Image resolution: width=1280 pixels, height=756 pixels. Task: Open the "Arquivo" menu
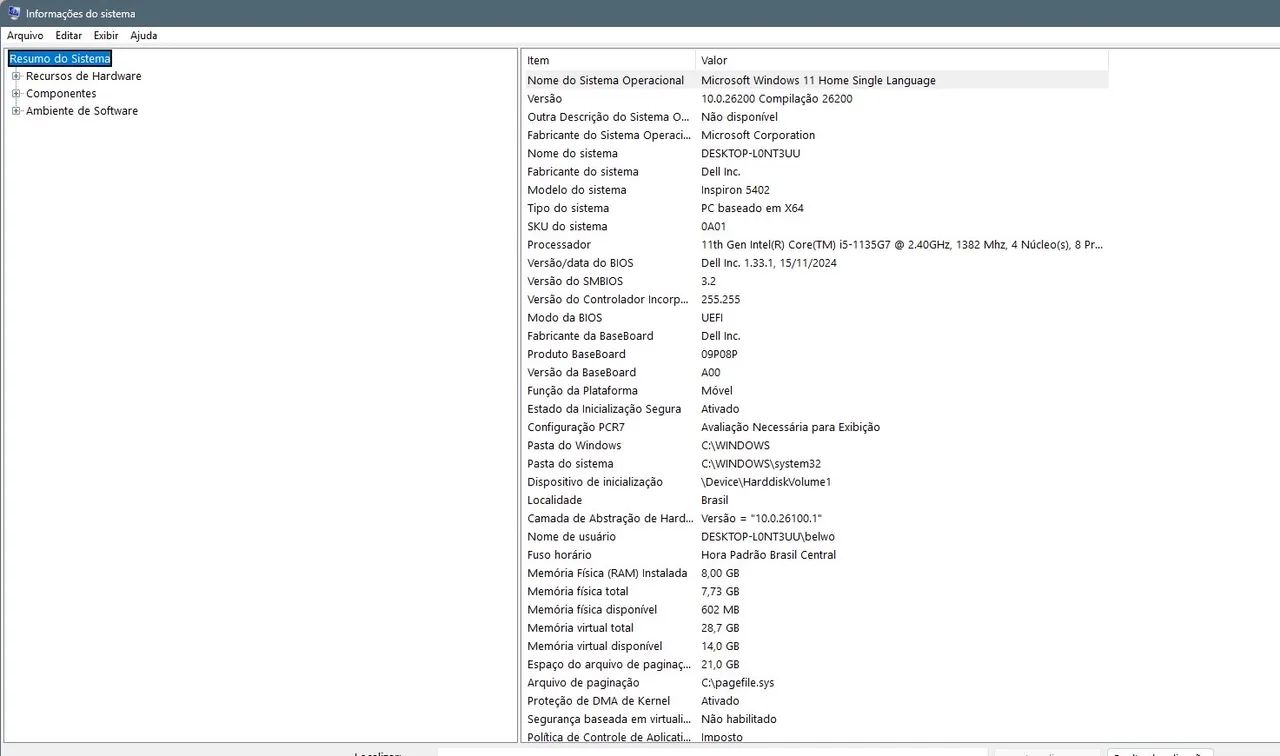pyautogui.click(x=24, y=35)
